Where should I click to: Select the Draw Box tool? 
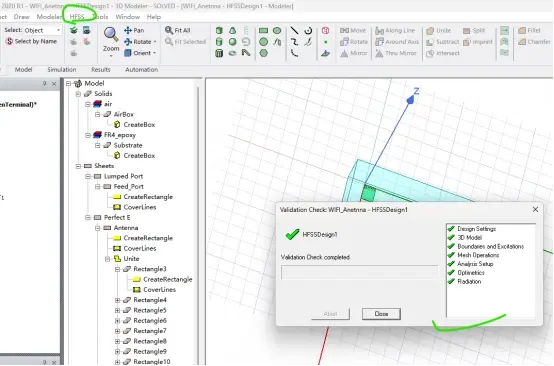coord(219,30)
